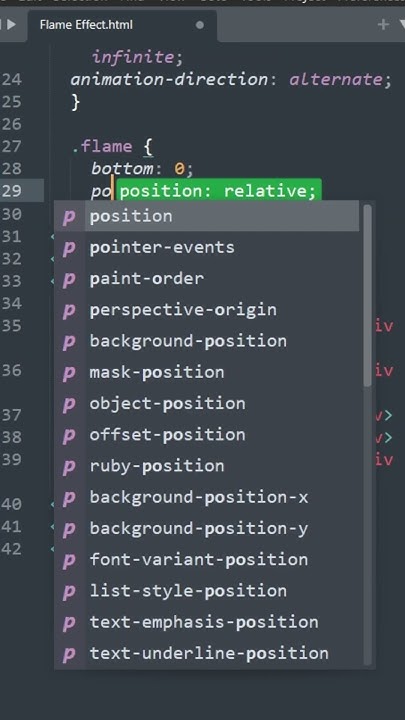Click the property icon beside background-position-x
The width and height of the screenshot is (405, 720).
coord(69,498)
